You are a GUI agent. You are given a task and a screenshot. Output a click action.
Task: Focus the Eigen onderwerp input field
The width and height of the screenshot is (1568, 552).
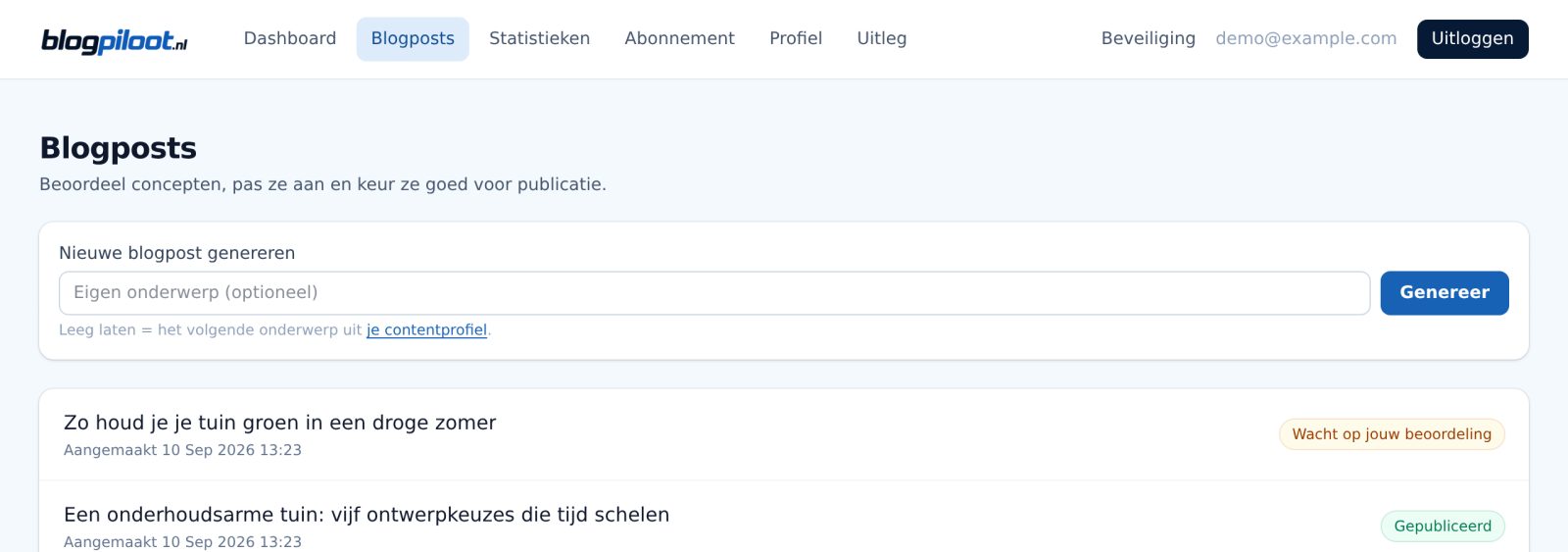coord(714,293)
